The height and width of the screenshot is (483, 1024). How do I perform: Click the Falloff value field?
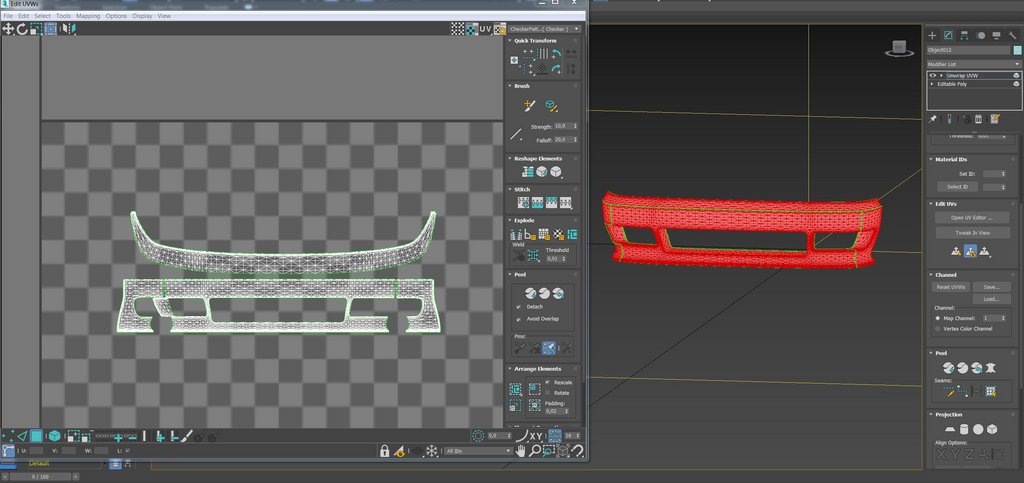tap(563, 140)
